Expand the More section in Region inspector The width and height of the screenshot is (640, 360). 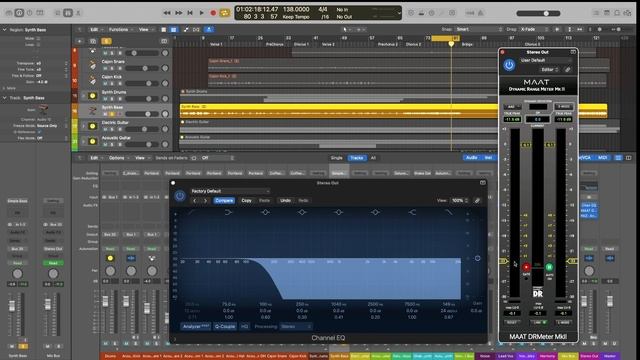pos(4,88)
